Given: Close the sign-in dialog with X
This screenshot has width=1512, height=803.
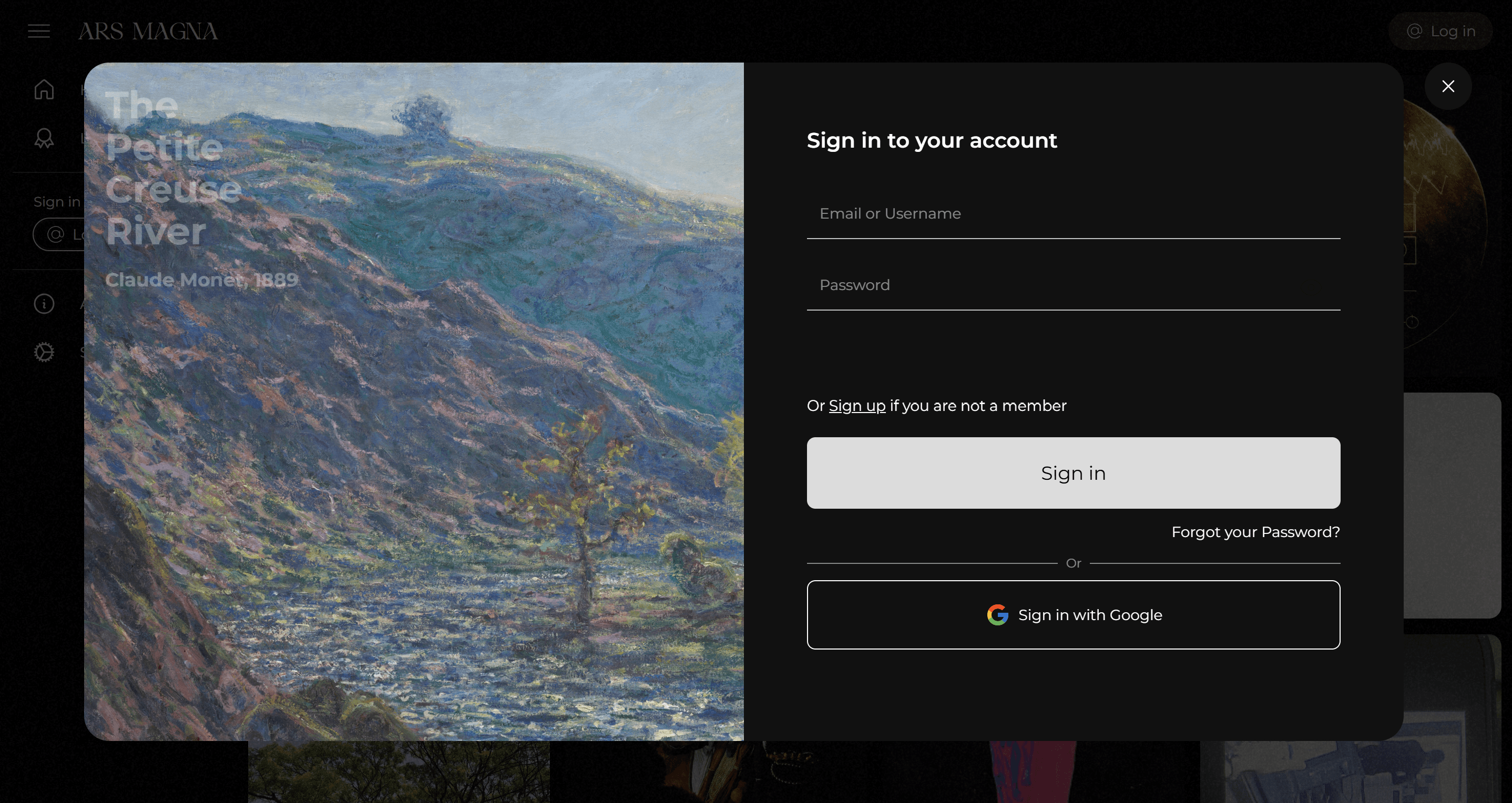Looking at the screenshot, I should 1447,86.
